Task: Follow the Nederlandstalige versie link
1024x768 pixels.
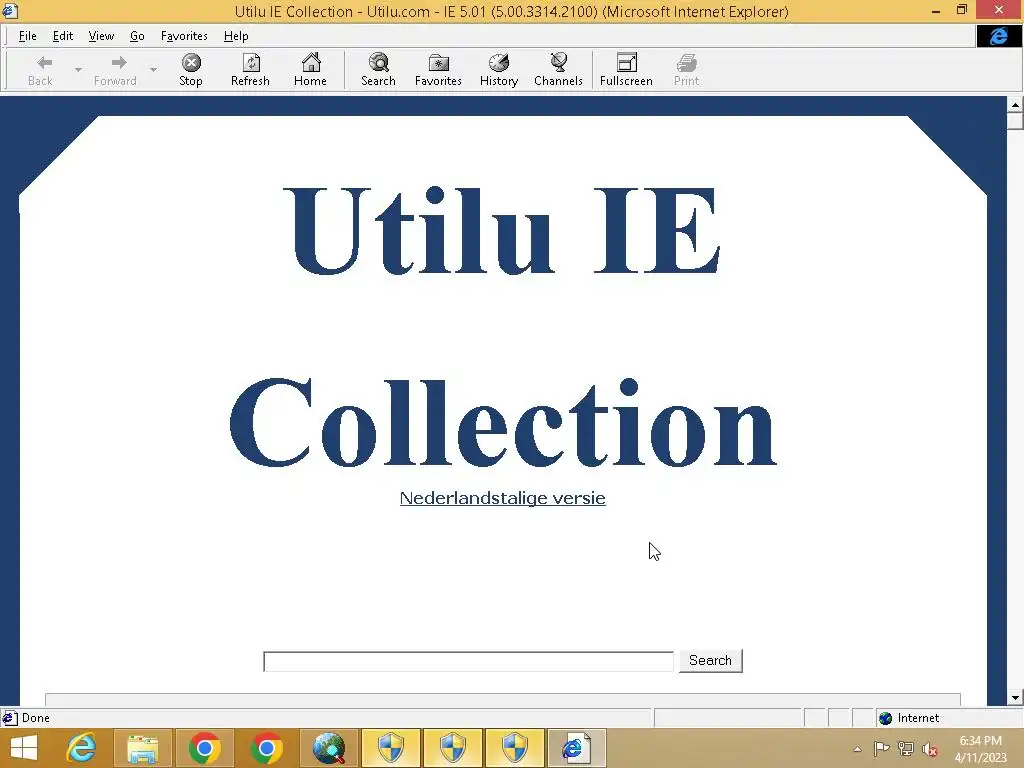Action: pyautogui.click(x=503, y=498)
